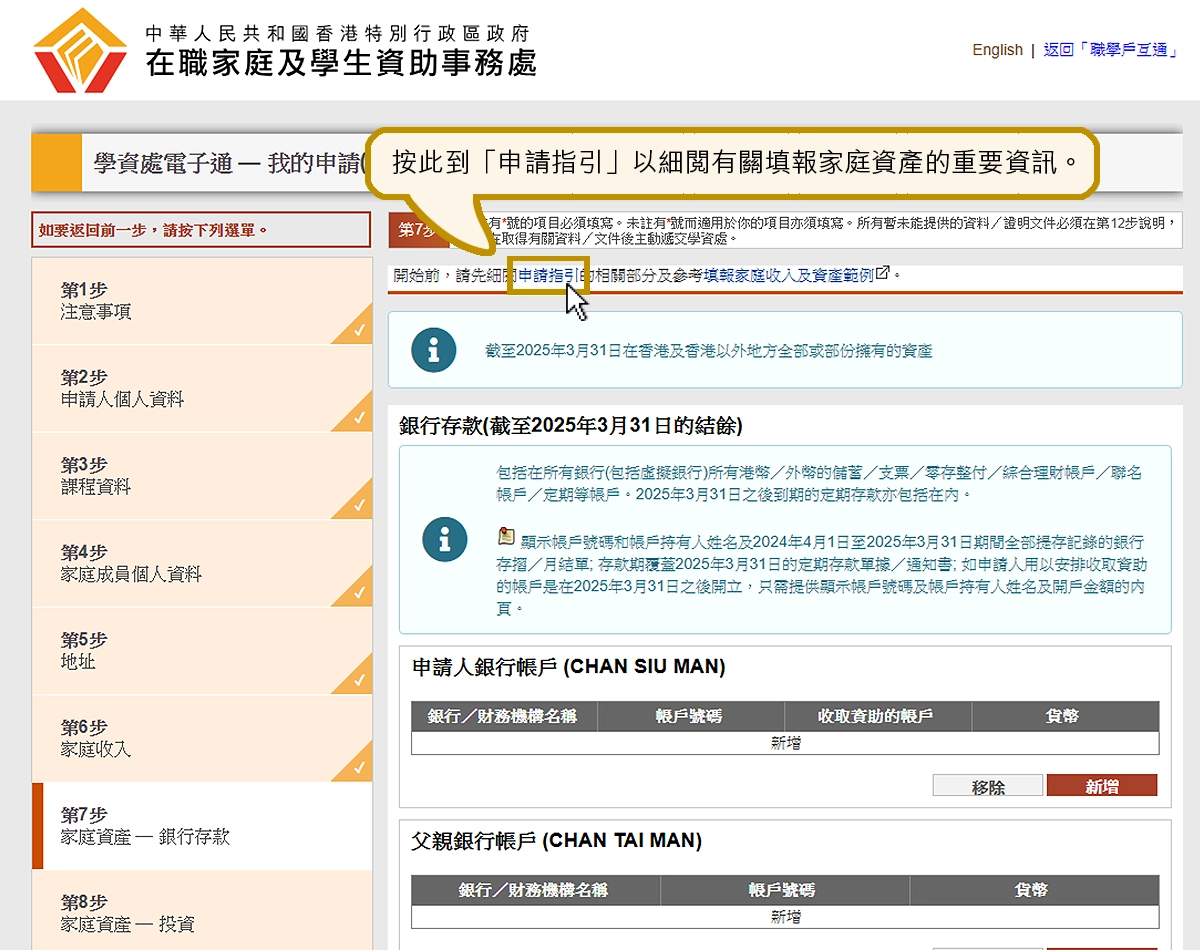
Task: Click the info icon beside the assets date notice
Action: 434,350
